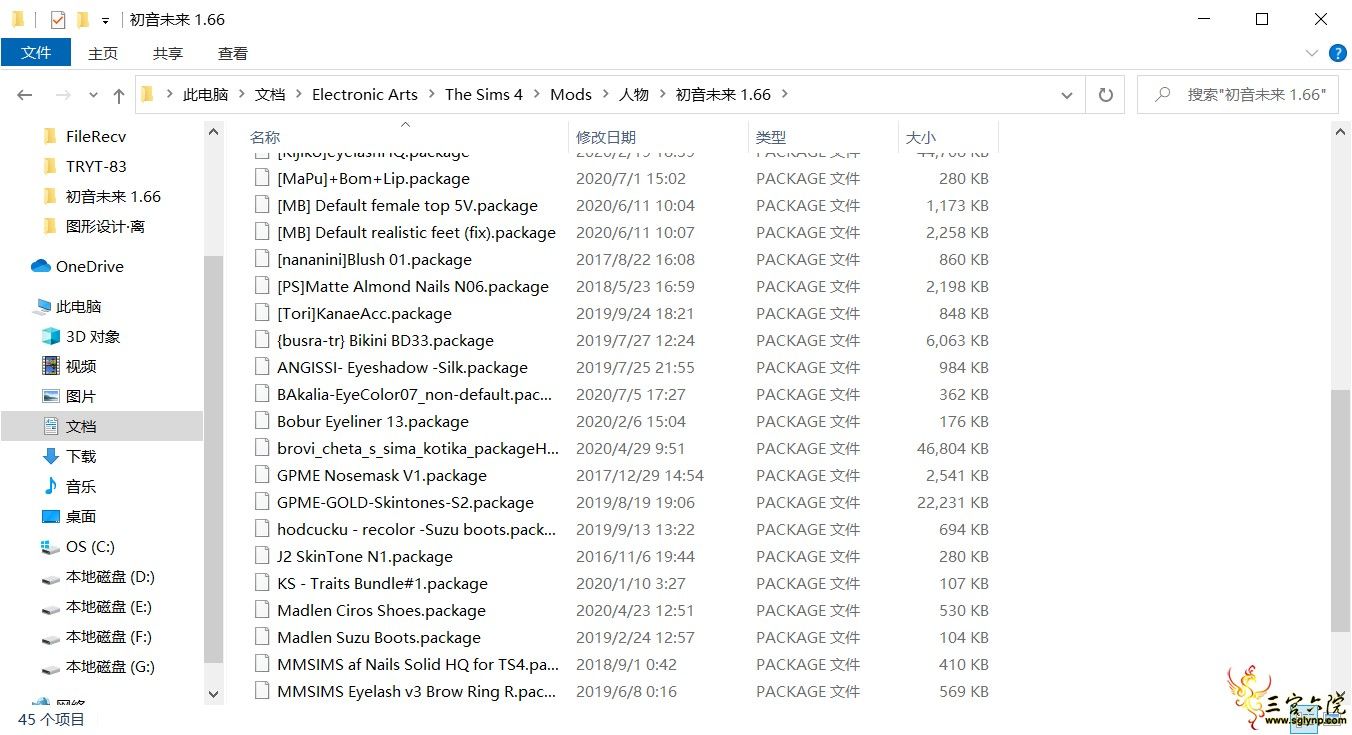The height and width of the screenshot is (735, 1352).
Task: Click navigation pane scroll-up arrow
Action: (213, 132)
